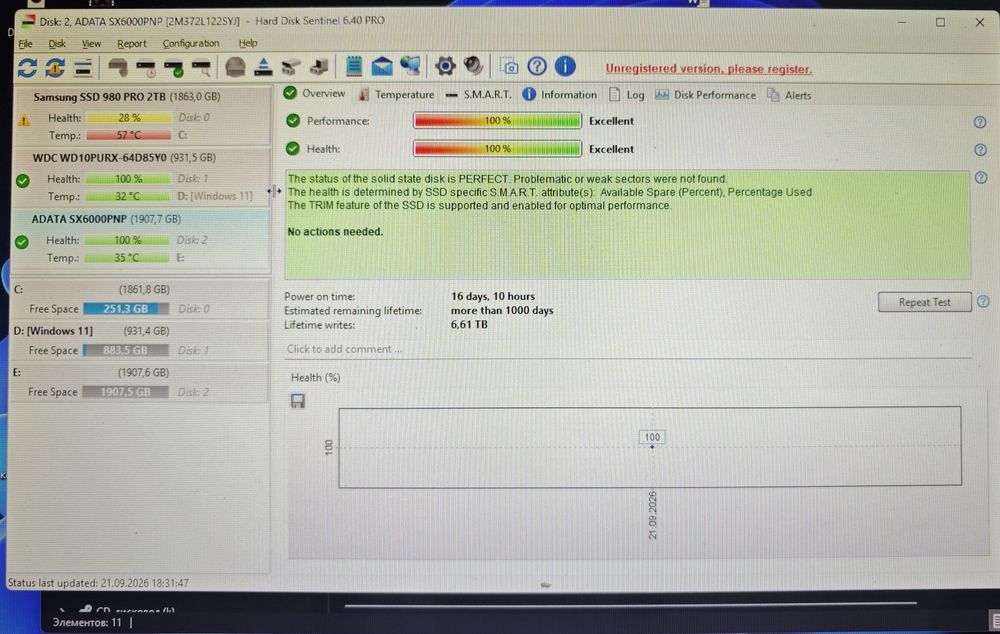Select partition C: (1861,8 GB)

click(x=140, y=299)
